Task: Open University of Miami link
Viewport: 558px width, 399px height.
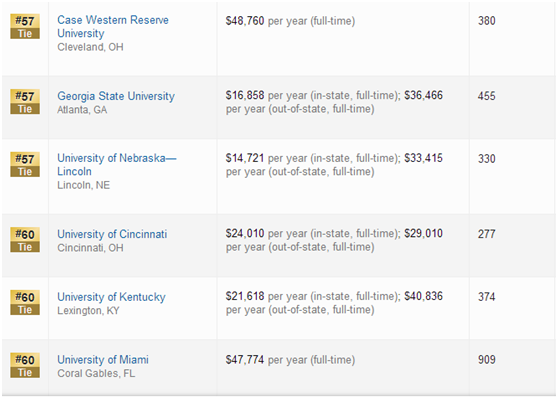Action: click(x=103, y=359)
